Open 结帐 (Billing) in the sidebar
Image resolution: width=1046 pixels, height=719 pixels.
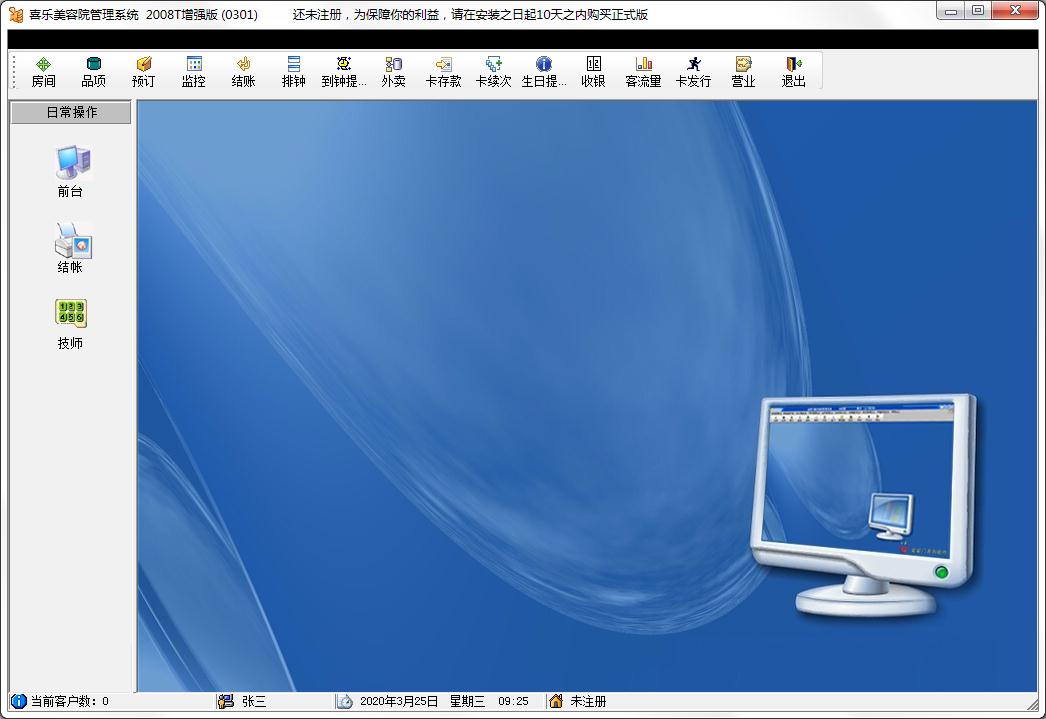[x=71, y=247]
